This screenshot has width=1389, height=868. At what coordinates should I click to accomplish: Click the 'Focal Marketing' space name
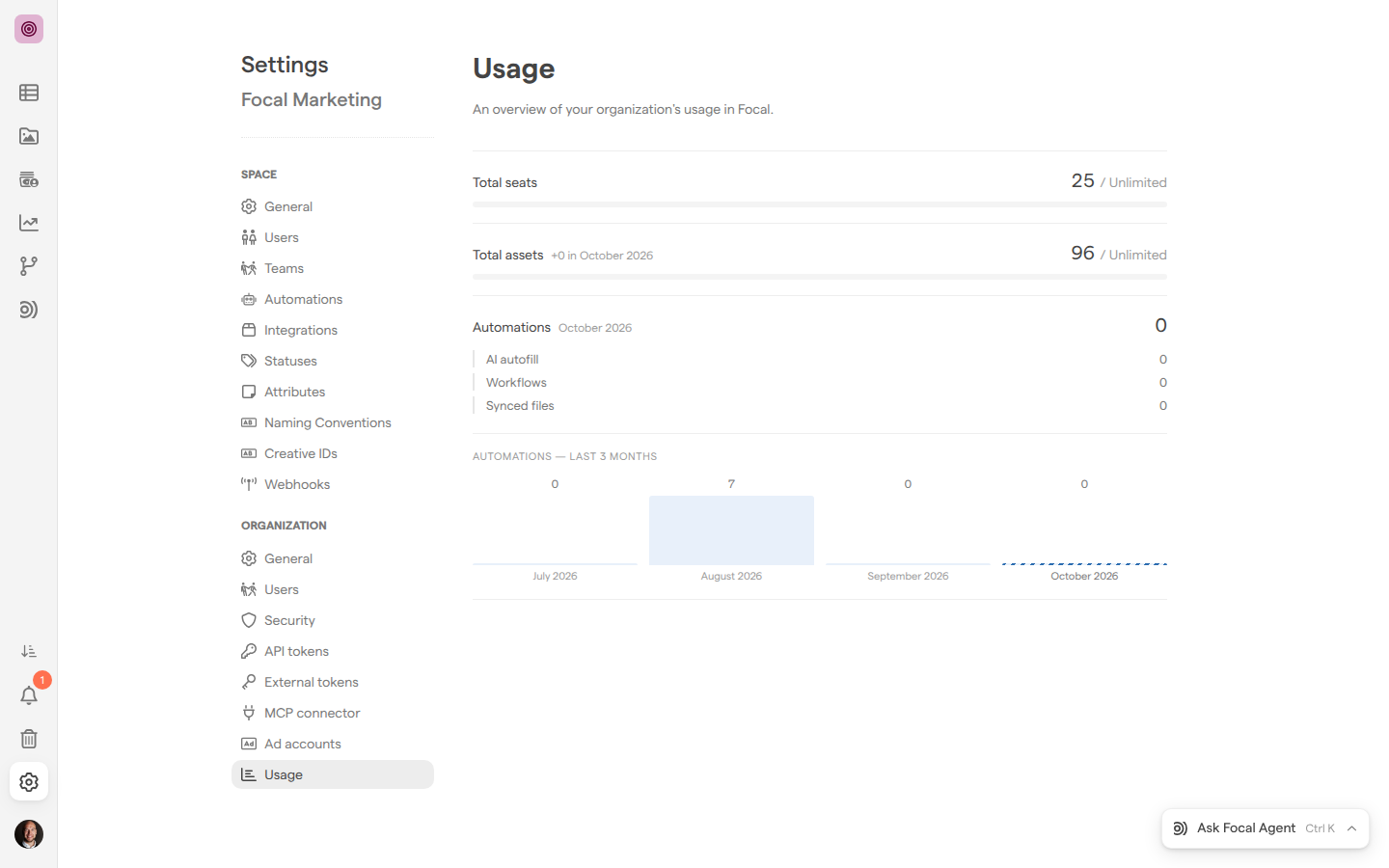pyautogui.click(x=312, y=99)
